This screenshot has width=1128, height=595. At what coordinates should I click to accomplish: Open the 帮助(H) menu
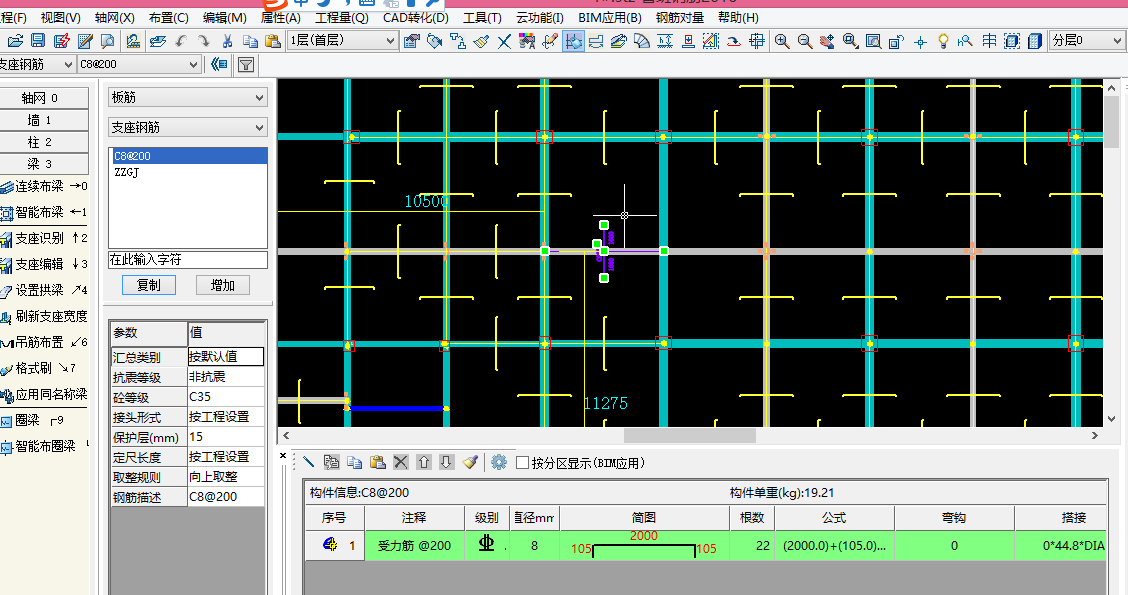click(x=738, y=17)
